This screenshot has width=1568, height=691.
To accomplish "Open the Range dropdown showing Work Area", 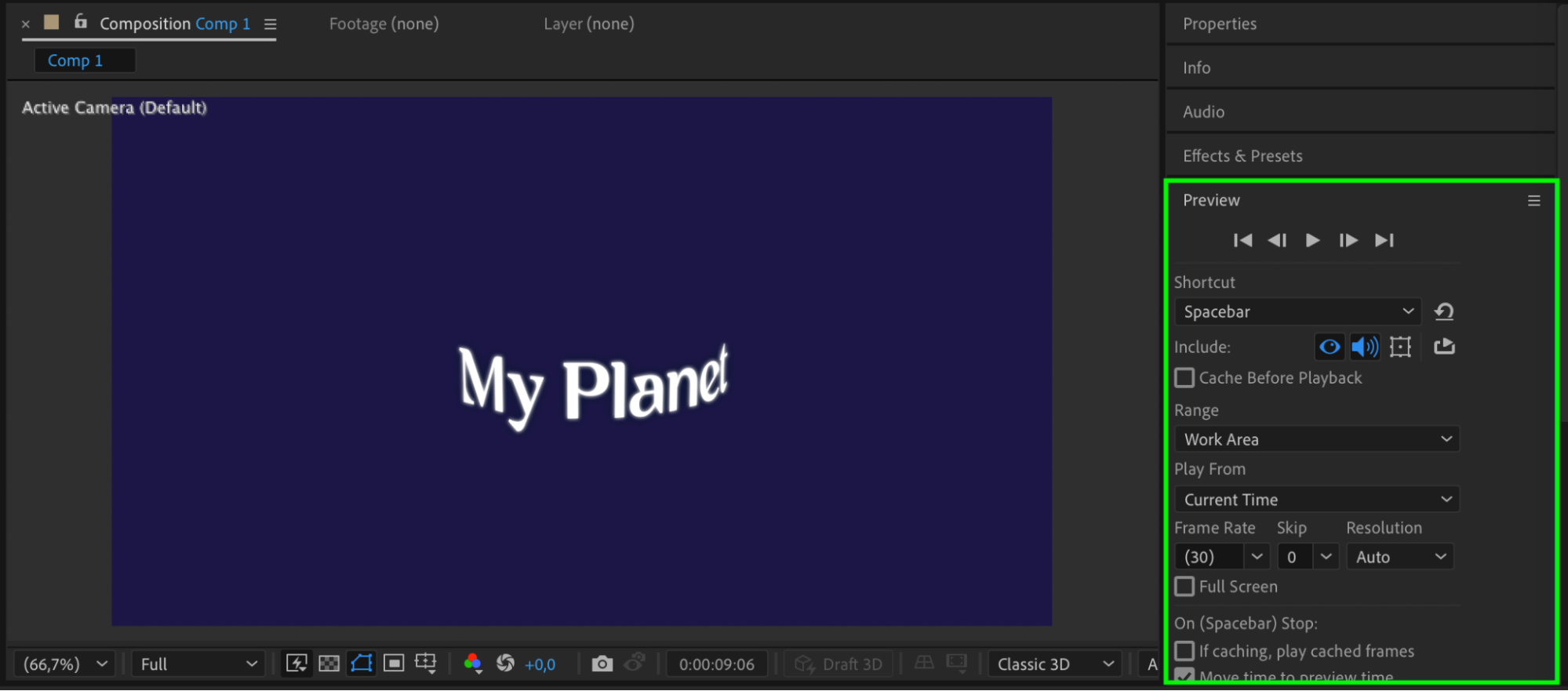I will (1316, 439).
